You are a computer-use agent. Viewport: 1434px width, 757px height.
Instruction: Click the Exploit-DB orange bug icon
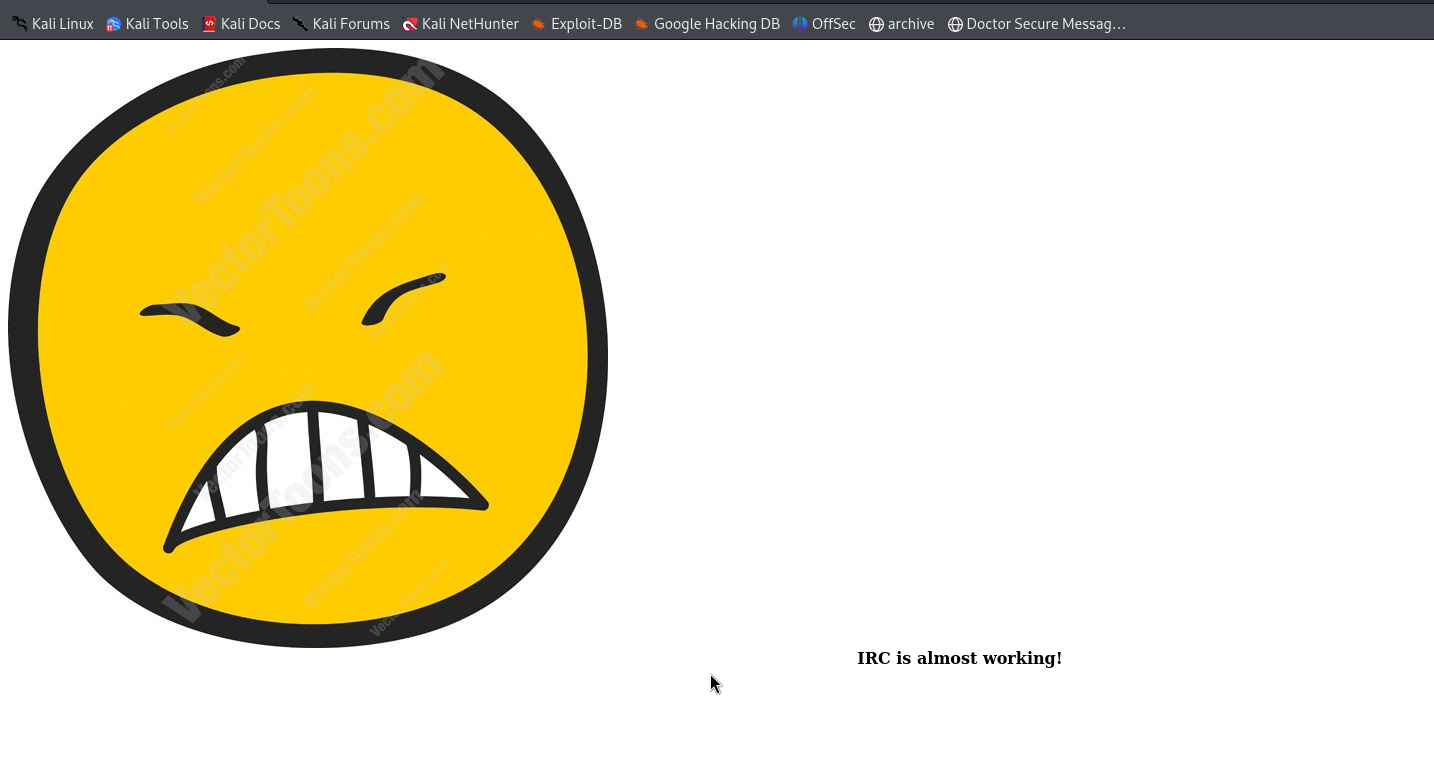point(539,24)
